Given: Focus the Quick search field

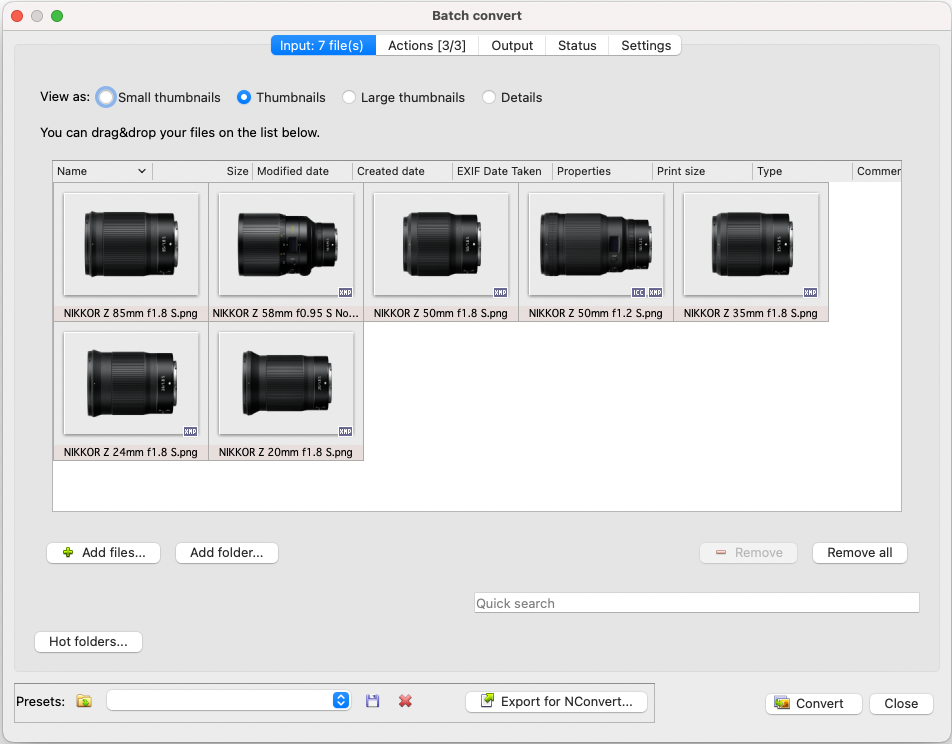Looking at the screenshot, I should tap(696, 603).
